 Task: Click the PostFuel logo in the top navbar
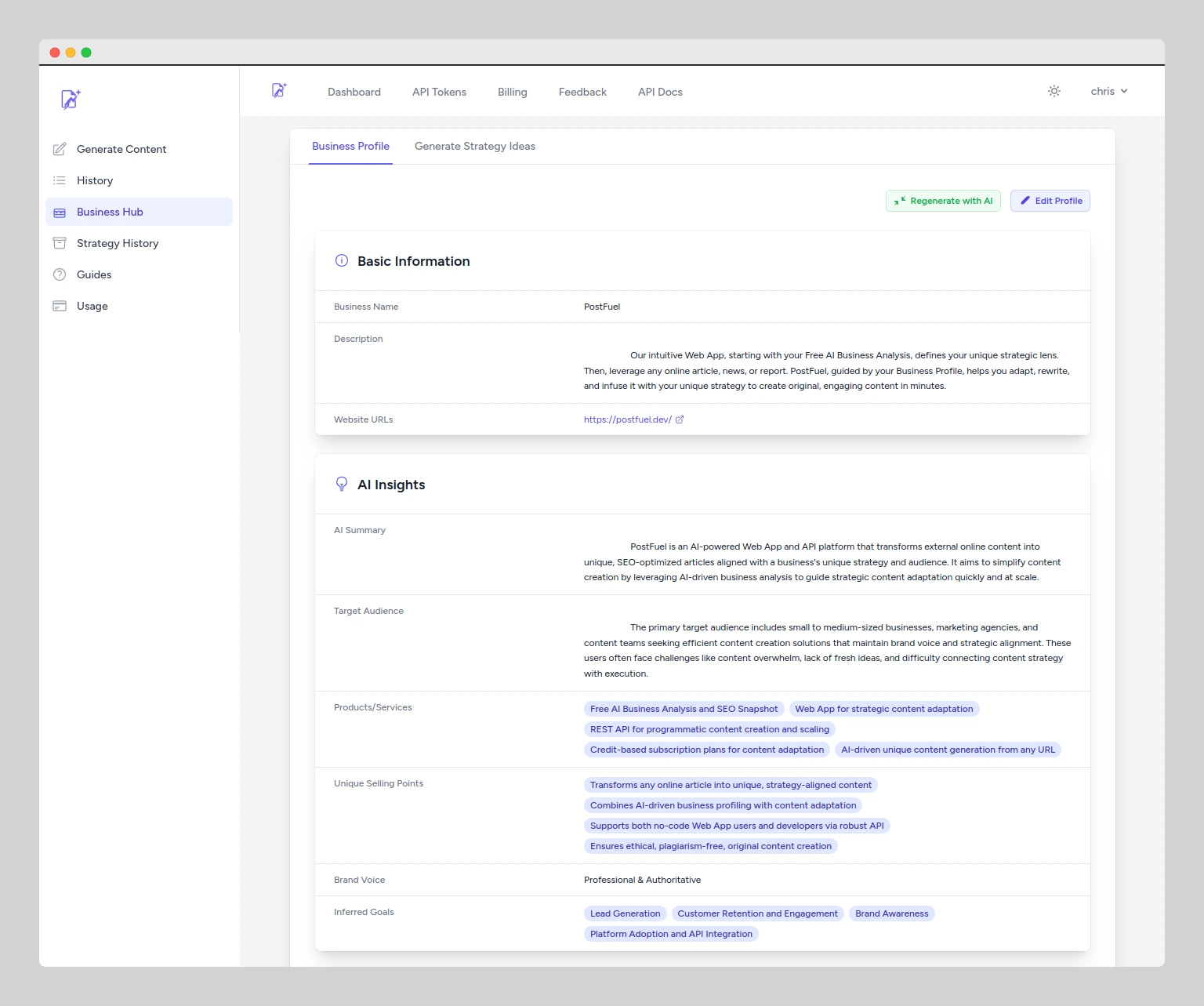coord(279,90)
